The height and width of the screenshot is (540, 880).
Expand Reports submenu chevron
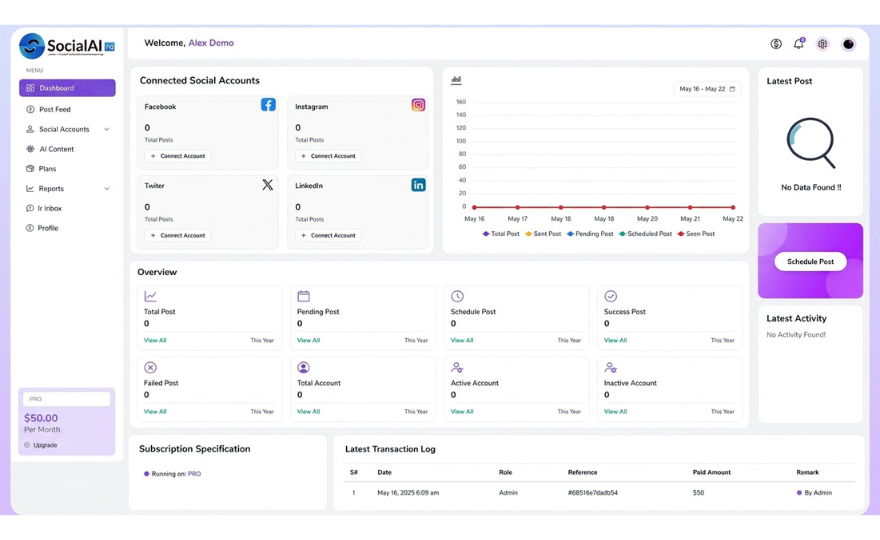pos(107,189)
